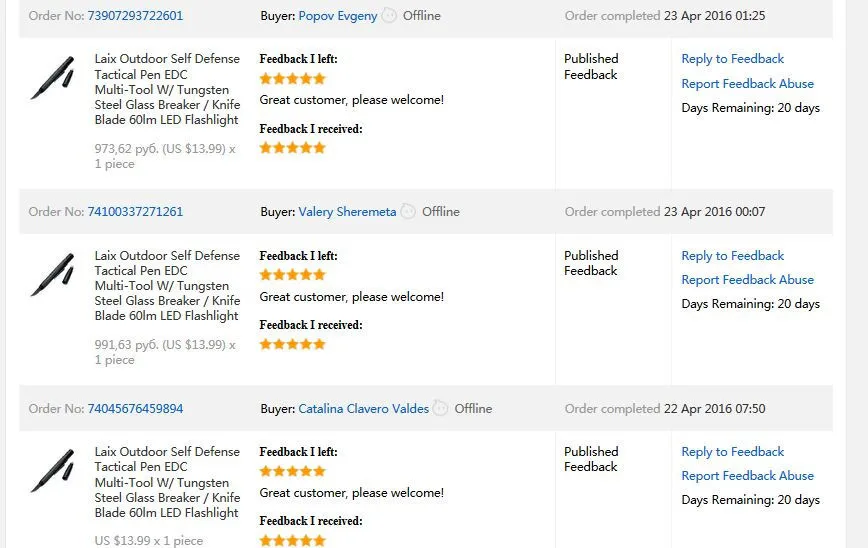The image size is (868, 548).
Task: Open order number 73907293722601
Action: (135, 15)
